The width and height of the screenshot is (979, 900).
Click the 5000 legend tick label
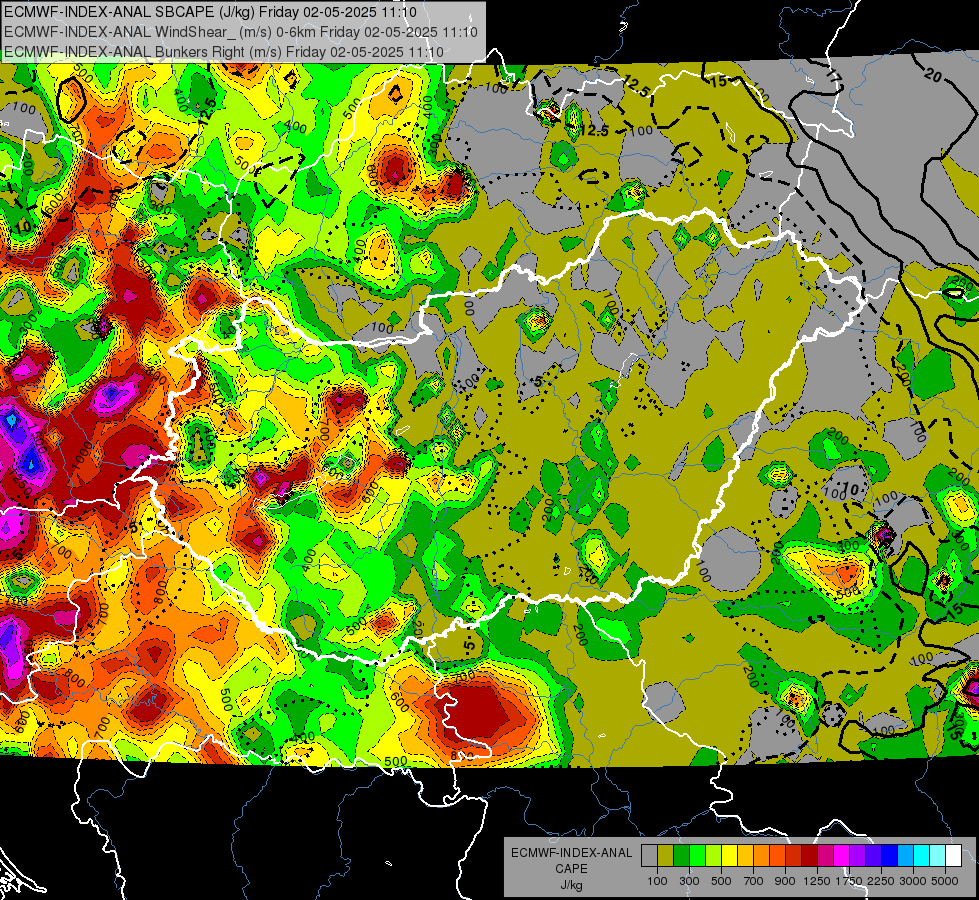tap(945, 881)
